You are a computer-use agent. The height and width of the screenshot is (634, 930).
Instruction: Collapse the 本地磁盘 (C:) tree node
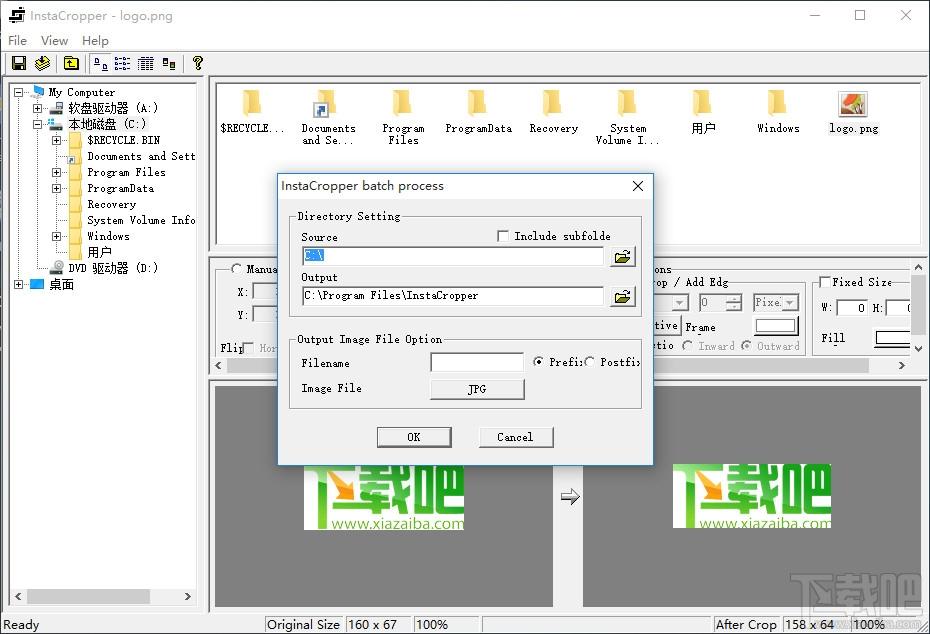(x=37, y=125)
